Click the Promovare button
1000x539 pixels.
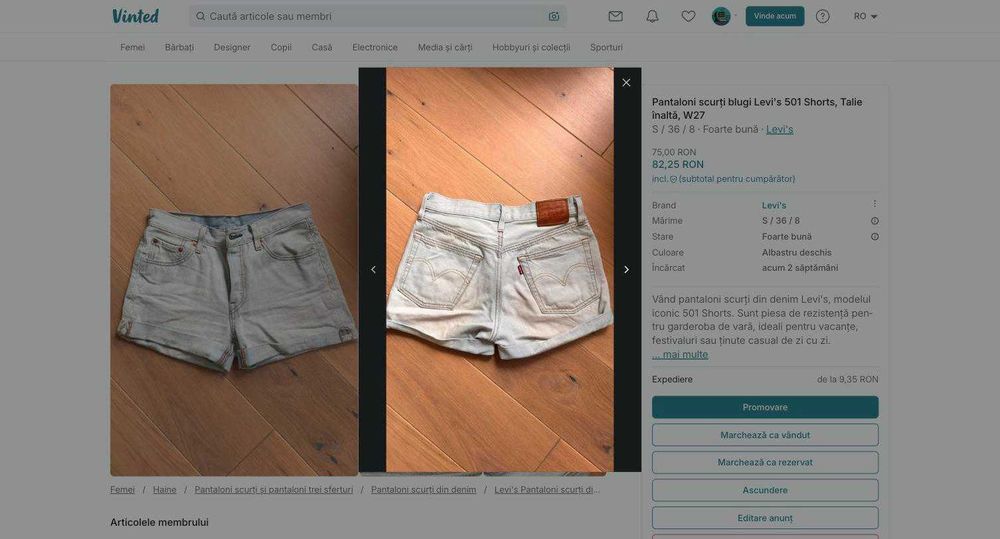pyautogui.click(x=765, y=407)
